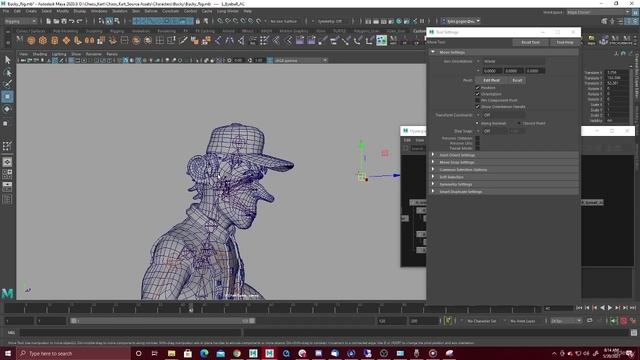This screenshot has height=360, width=640.
Task: Select the Lasso tool in left toolbox
Action: (x=7, y=73)
